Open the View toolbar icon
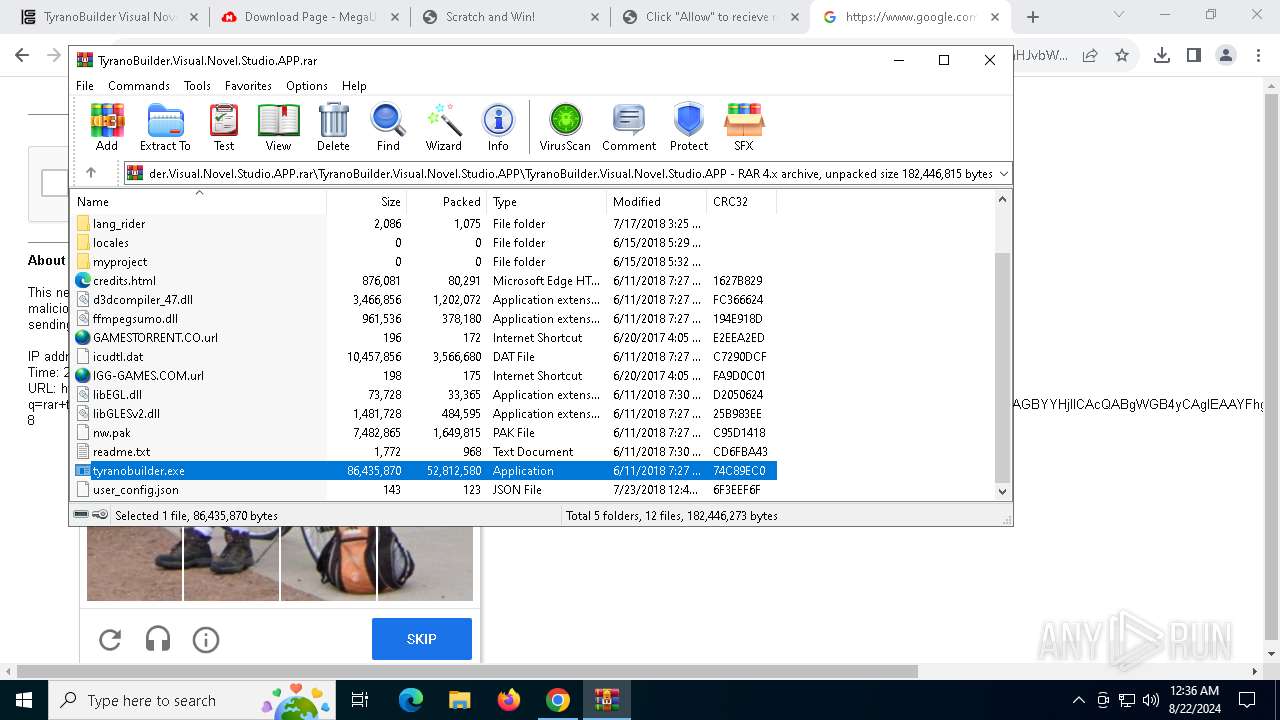The width and height of the screenshot is (1280, 720). click(278, 127)
